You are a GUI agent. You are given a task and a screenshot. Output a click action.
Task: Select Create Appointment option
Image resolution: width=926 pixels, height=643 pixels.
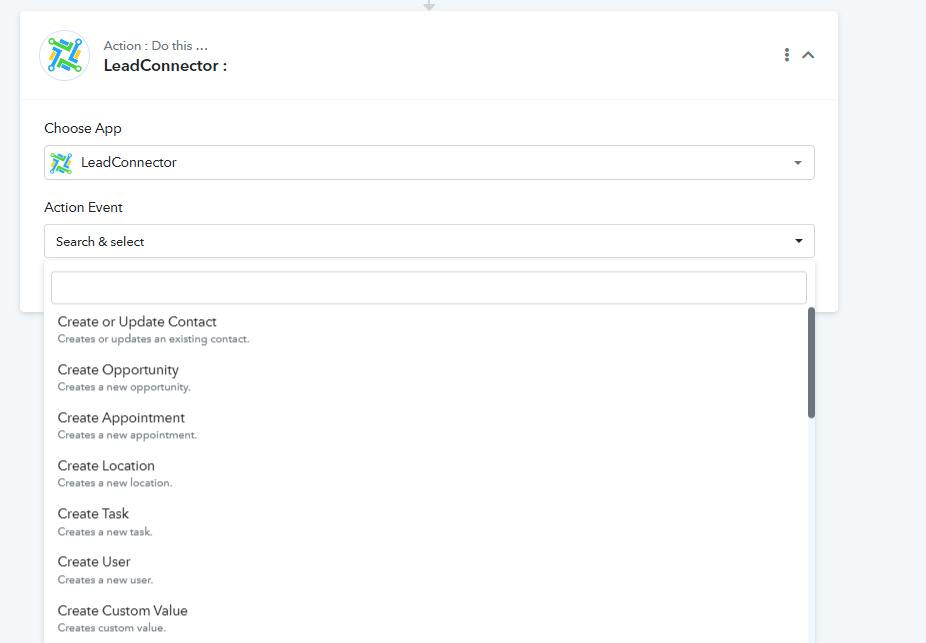click(x=425, y=425)
